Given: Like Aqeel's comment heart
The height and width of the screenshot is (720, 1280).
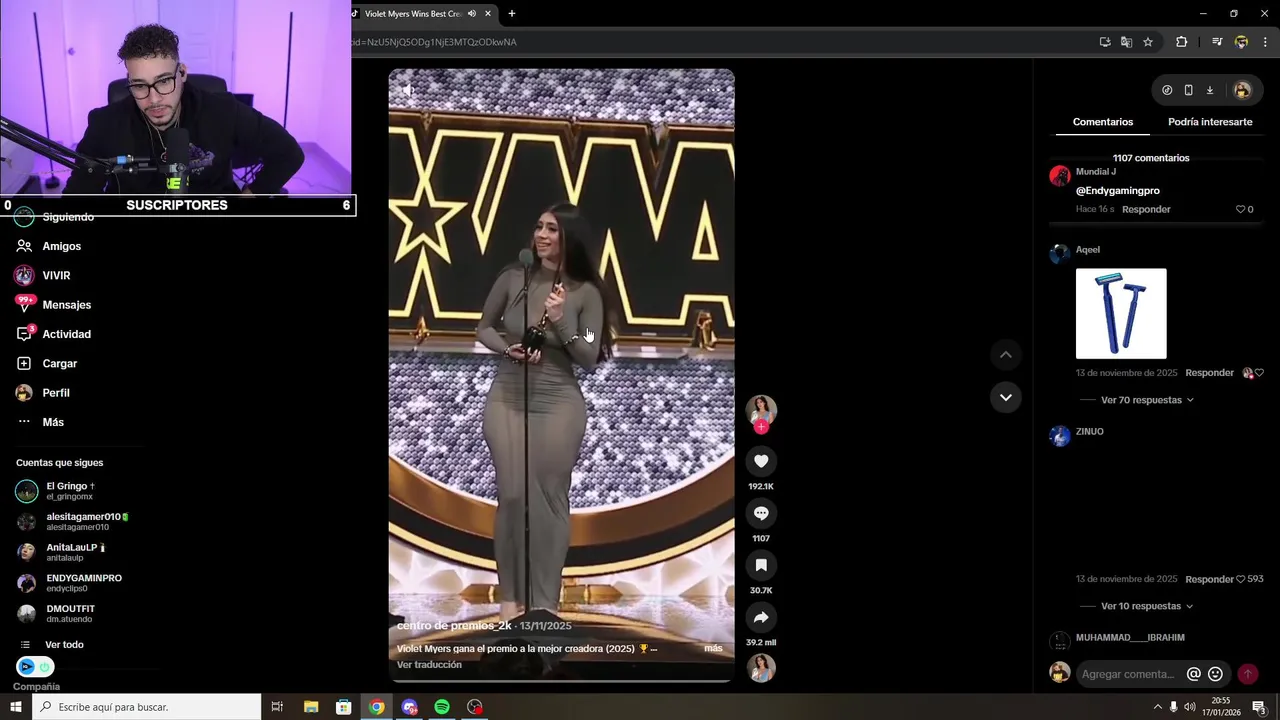Looking at the screenshot, I should [1258, 373].
